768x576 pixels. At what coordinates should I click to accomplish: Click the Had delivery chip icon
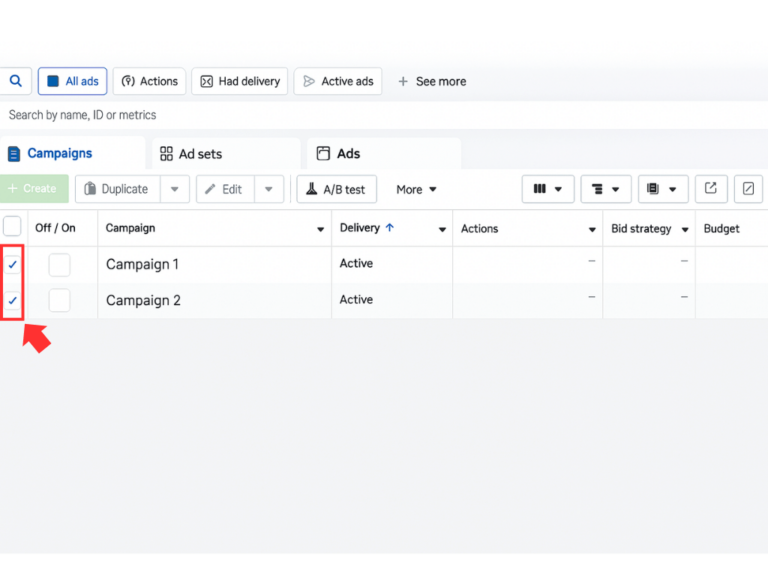[x=207, y=81]
